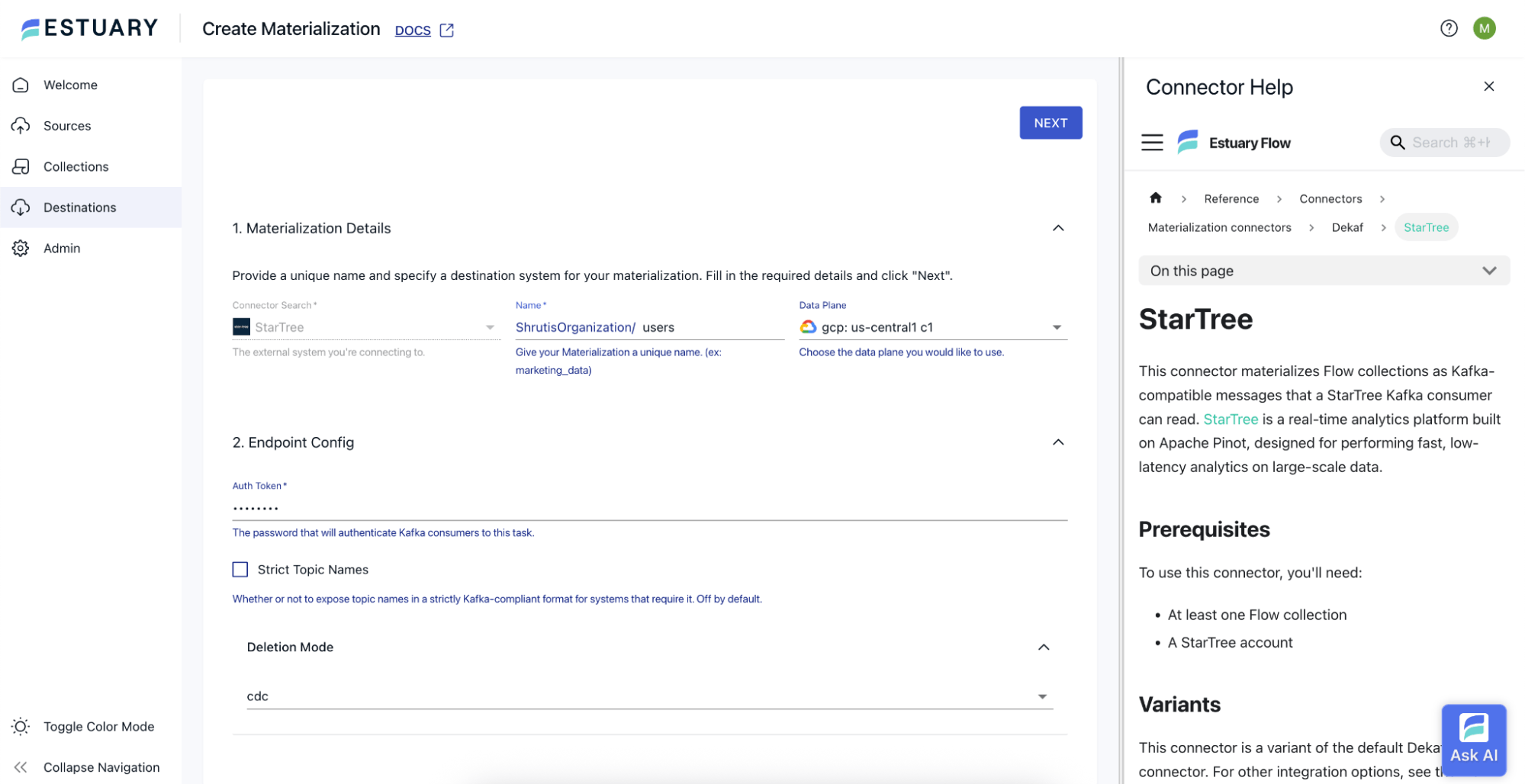The width and height of the screenshot is (1525, 784).
Task: Click Collapse Navigation label
Action: (101, 767)
